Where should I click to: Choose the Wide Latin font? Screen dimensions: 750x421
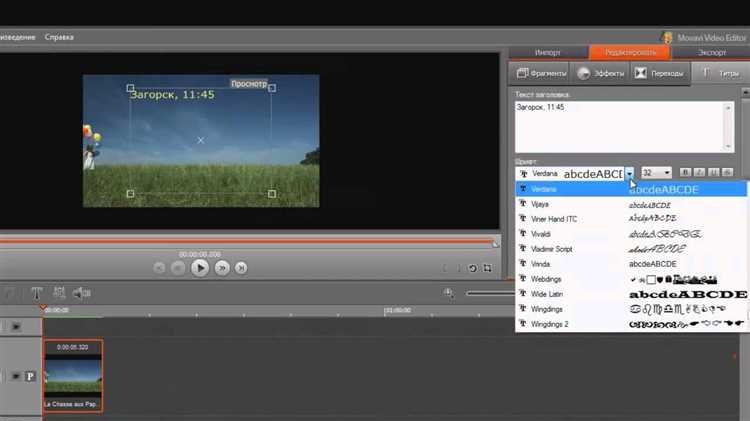(631, 294)
